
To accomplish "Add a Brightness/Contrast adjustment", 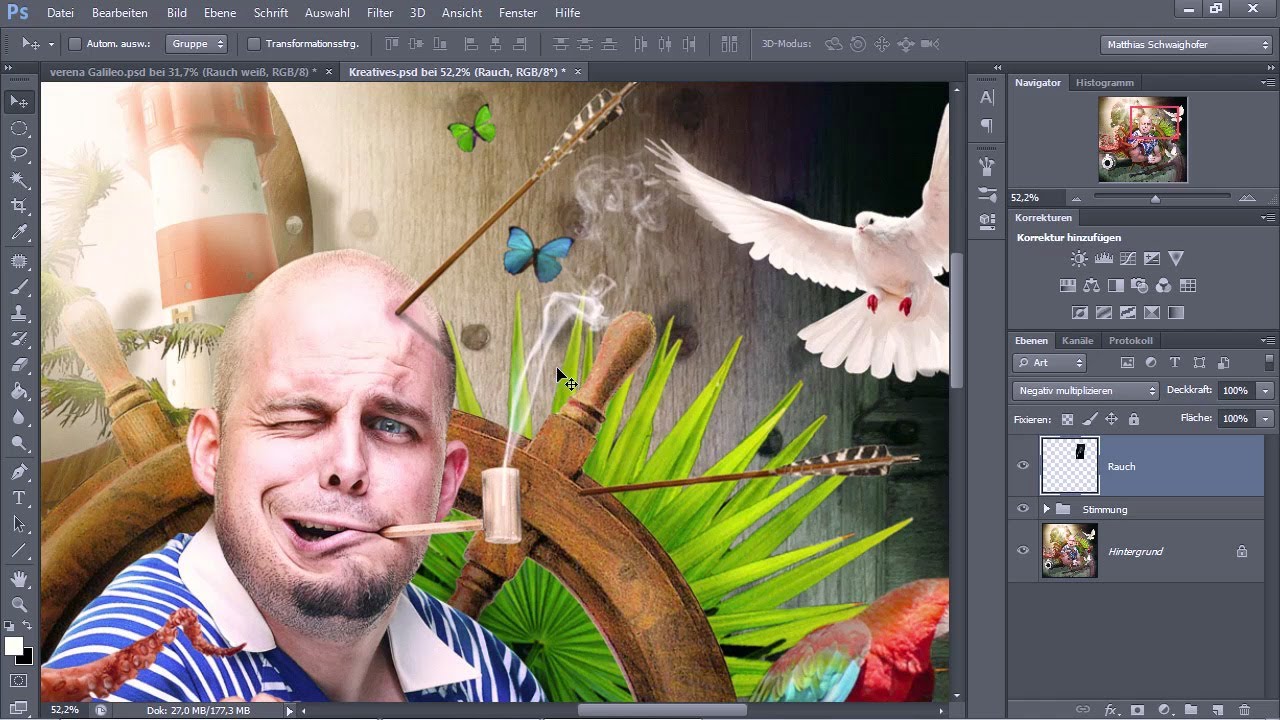I will (1079, 258).
